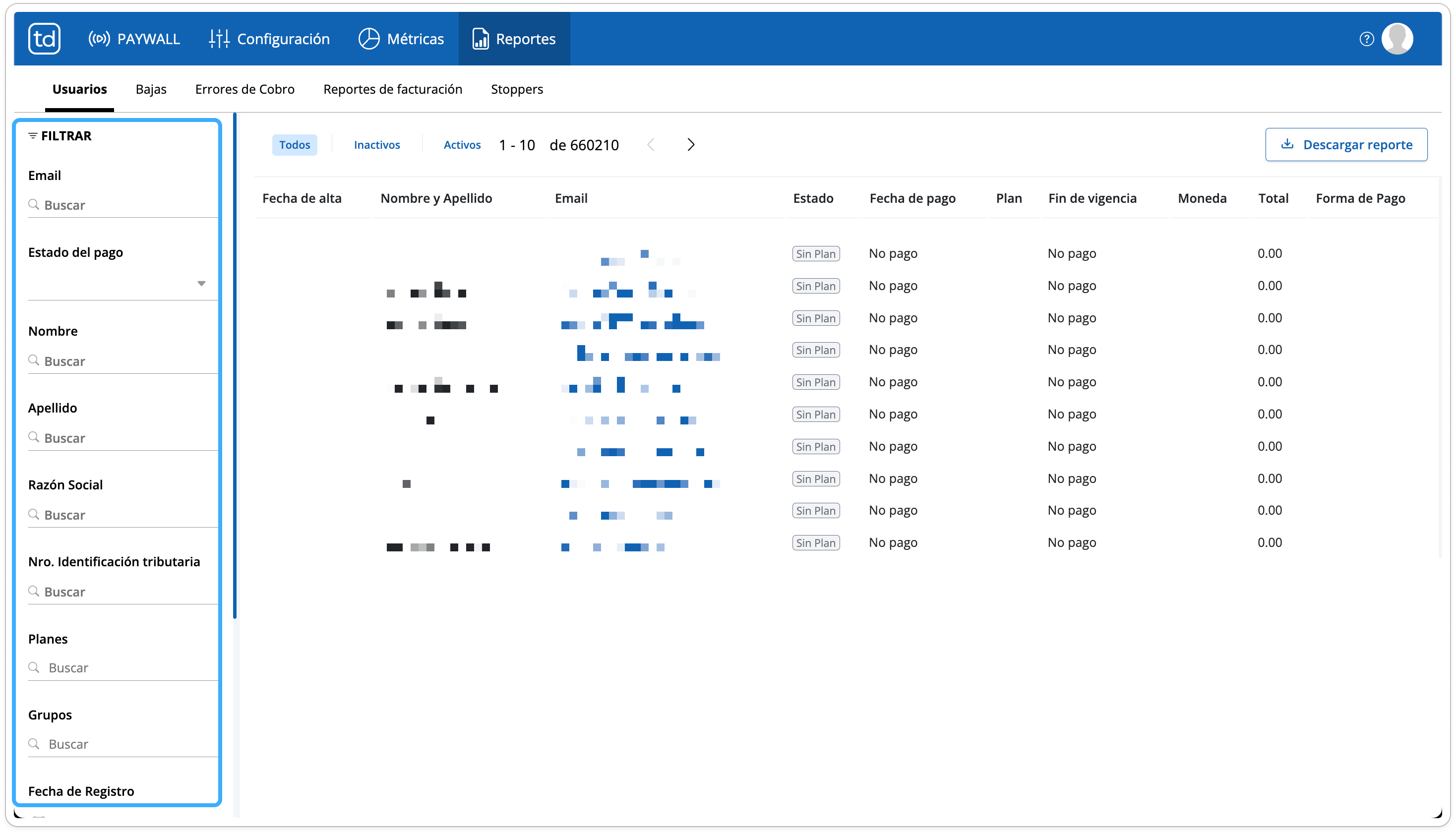Image resolution: width=1456 pixels, height=834 pixels.
Task: Open the Métricas menu
Action: [401, 39]
